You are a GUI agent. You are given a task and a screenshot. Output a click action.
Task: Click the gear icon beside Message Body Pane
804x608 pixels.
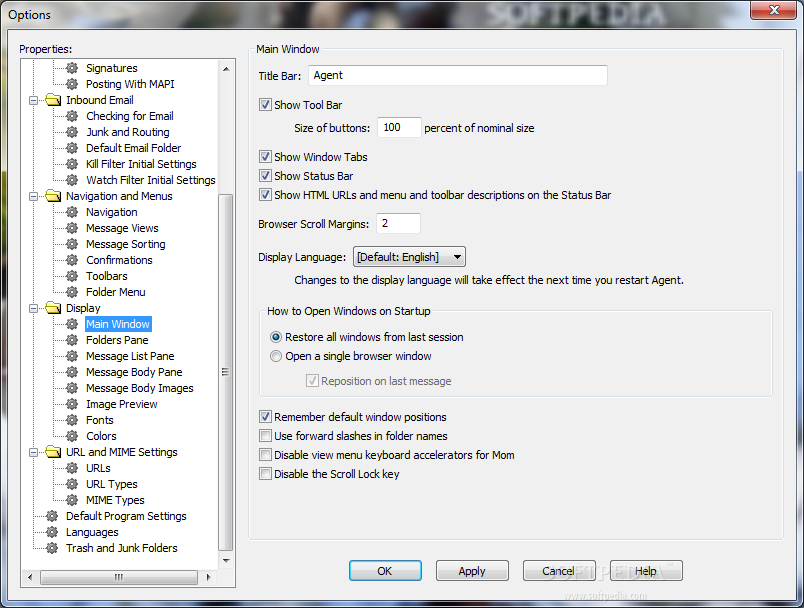click(72, 372)
